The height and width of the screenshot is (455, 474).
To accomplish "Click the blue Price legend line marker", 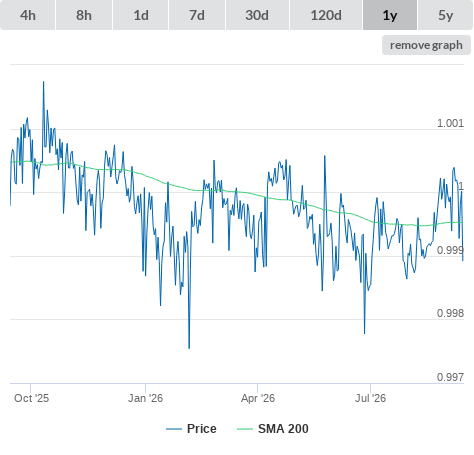I will click(174, 429).
